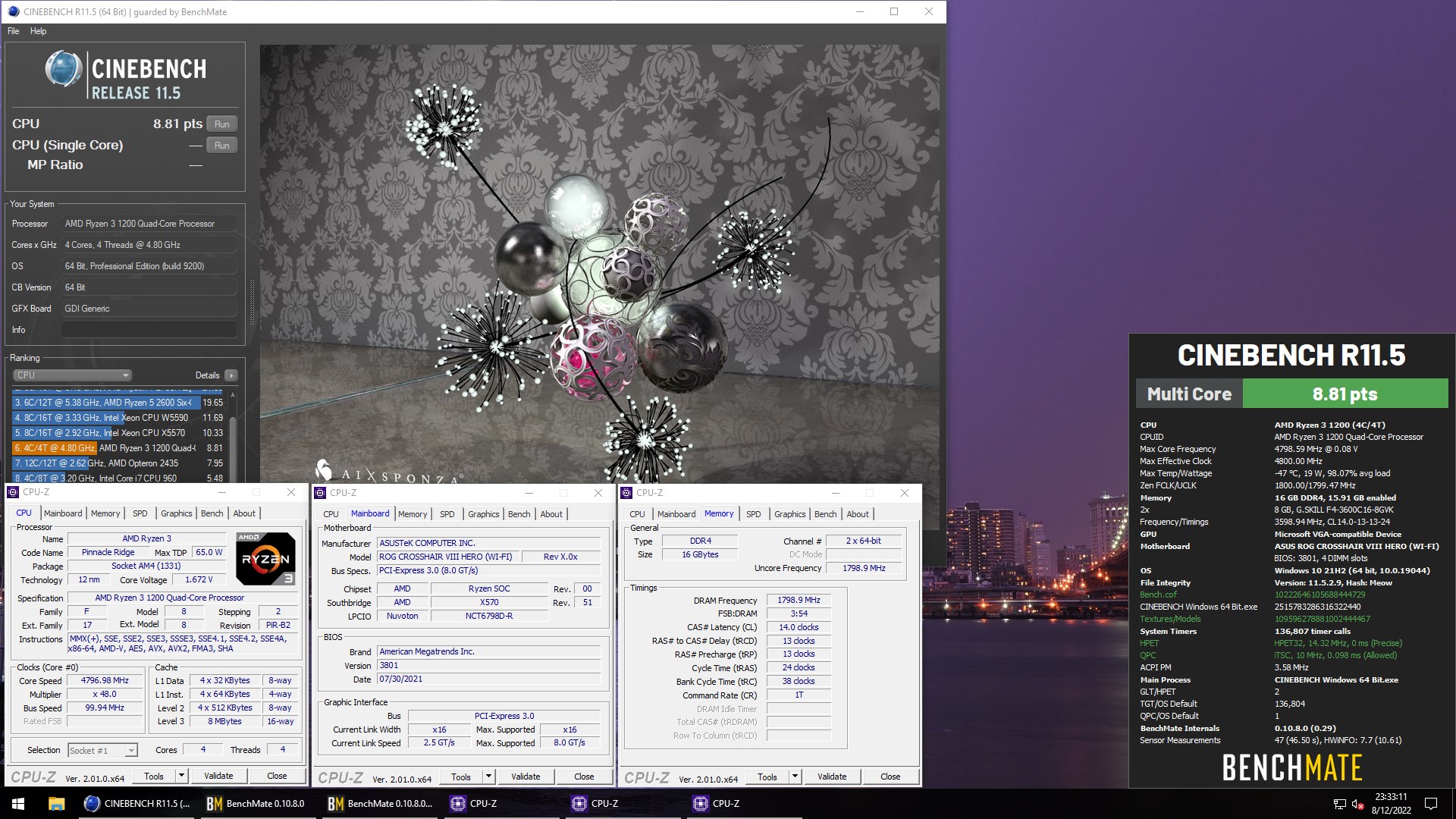
Task: Click muted volume tray icon
Action: point(1358,804)
